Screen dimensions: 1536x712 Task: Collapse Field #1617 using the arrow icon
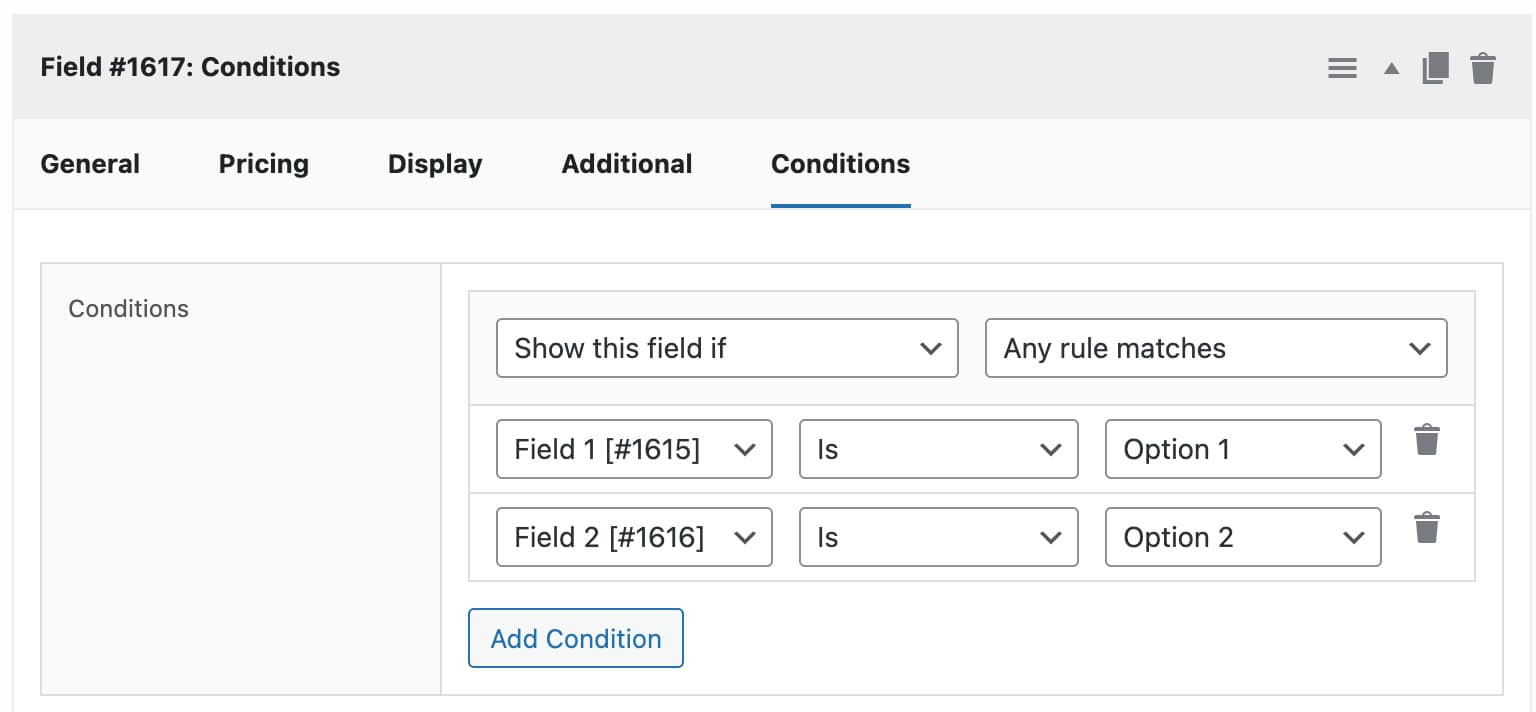coord(1390,68)
